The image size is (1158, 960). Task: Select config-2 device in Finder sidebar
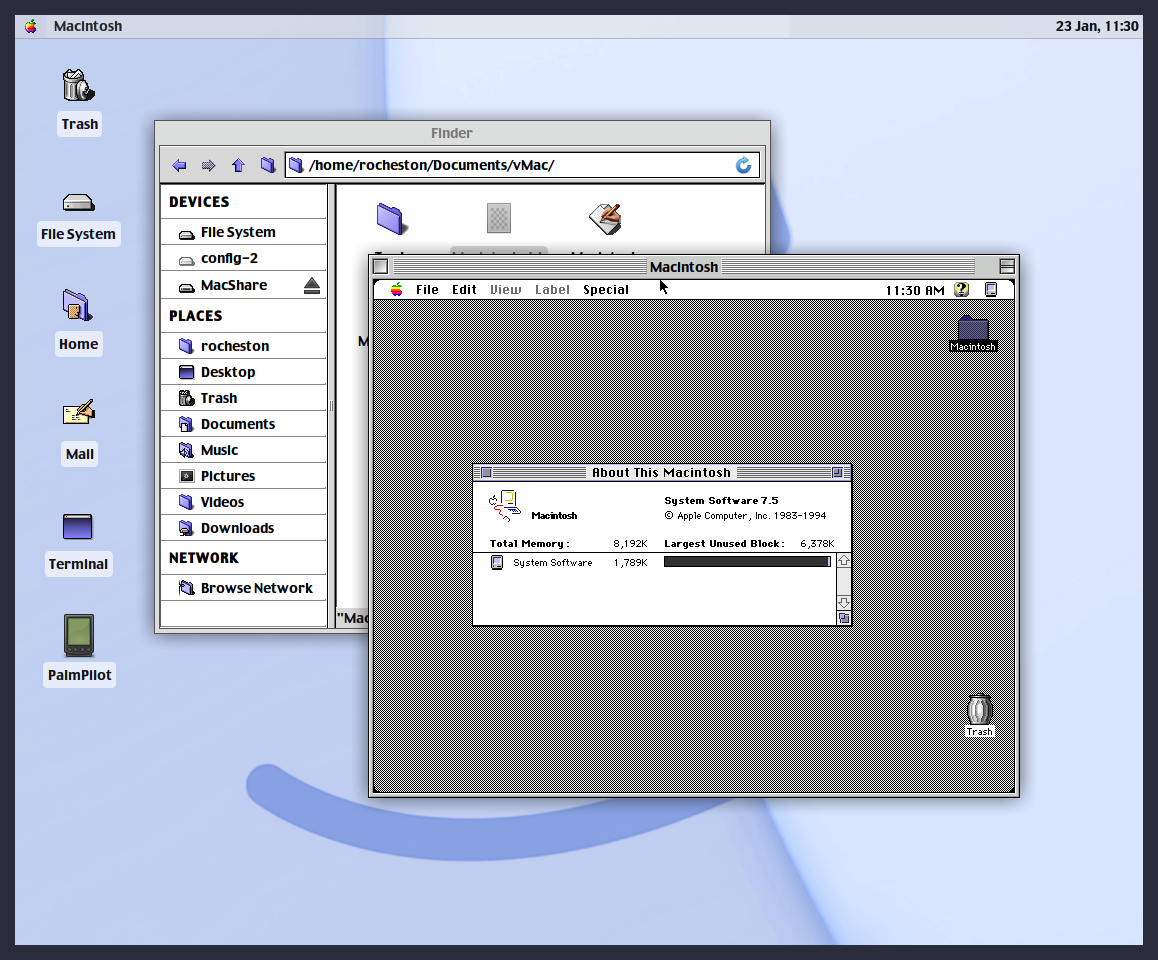pos(243,258)
